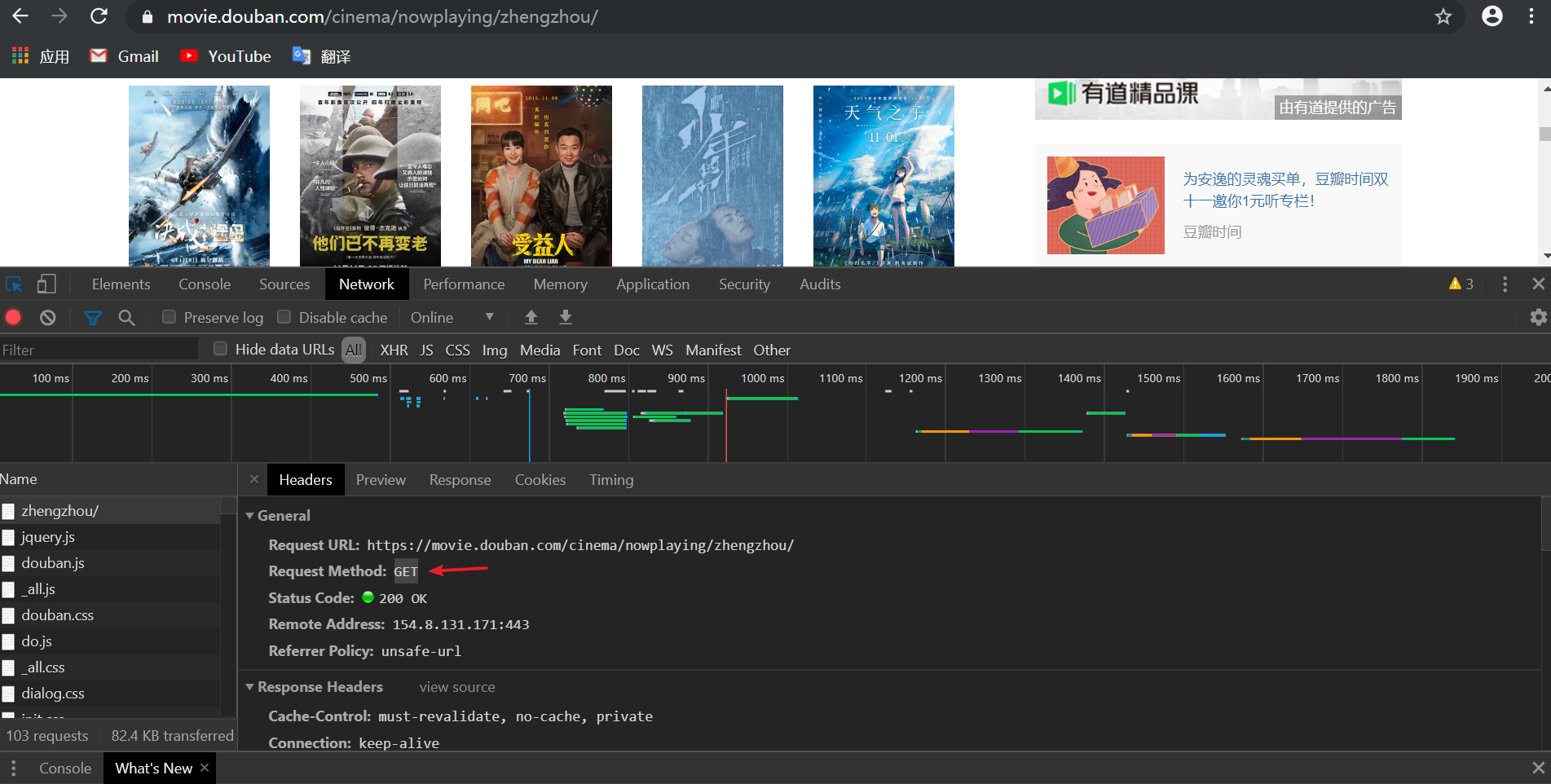Filter requests by CSS
Screen dimensions: 1551x784
457,350
